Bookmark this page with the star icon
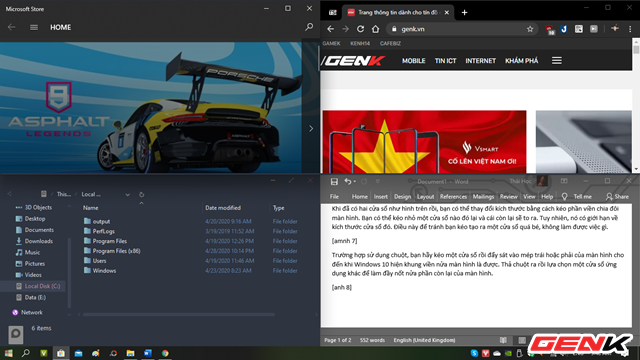Image resolution: width=640 pixels, height=360 pixels. point(530,29)
